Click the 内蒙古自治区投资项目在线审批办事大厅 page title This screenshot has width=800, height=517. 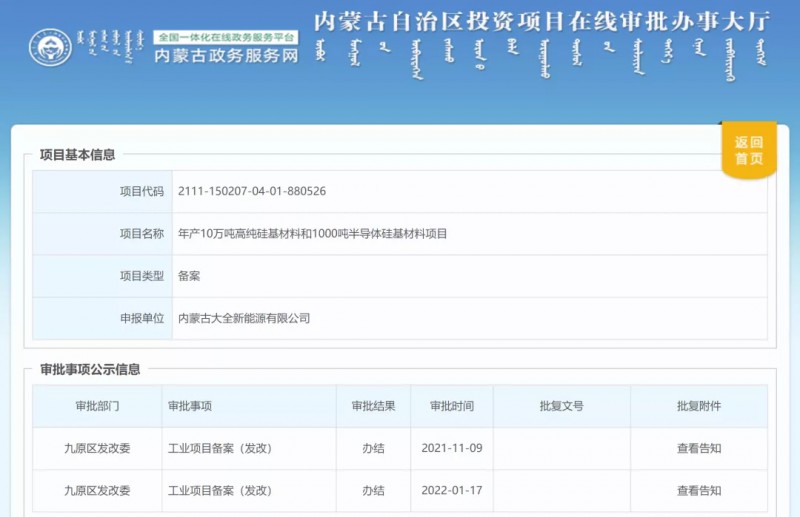(539, 20)
